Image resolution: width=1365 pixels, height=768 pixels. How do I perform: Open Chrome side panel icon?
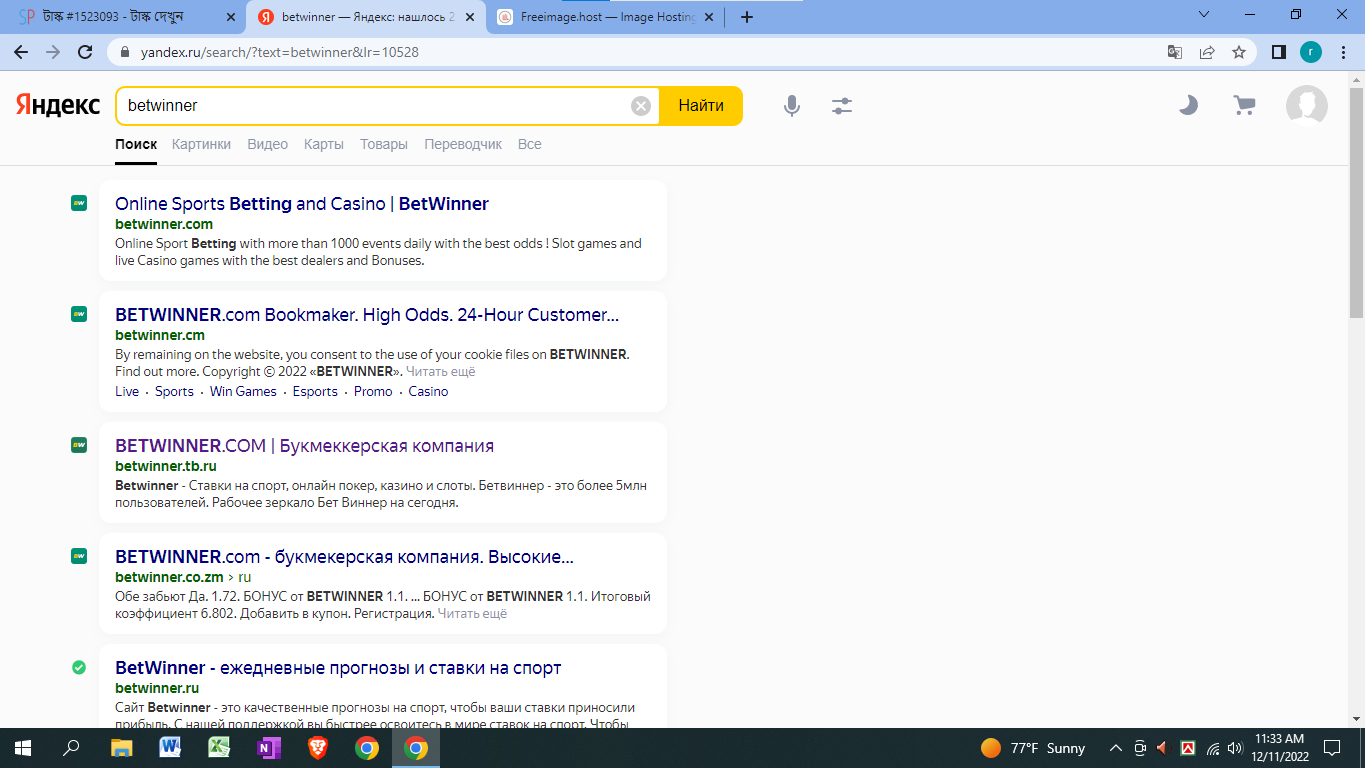click(x=1278, y=52)
